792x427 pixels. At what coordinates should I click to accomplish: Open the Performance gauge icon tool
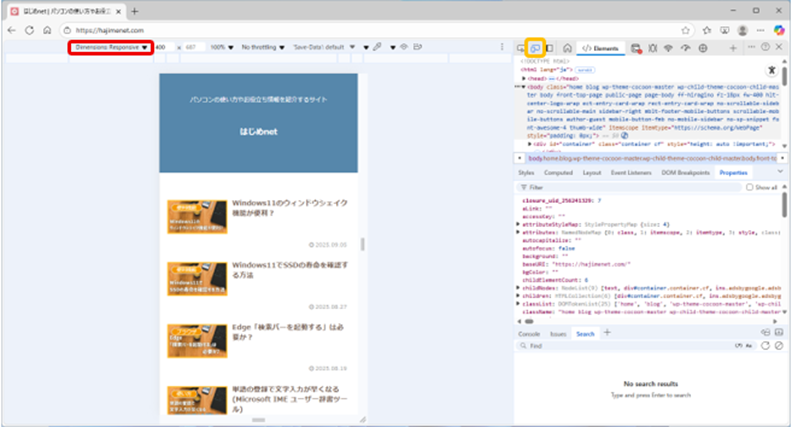click(x=685, y=48)
